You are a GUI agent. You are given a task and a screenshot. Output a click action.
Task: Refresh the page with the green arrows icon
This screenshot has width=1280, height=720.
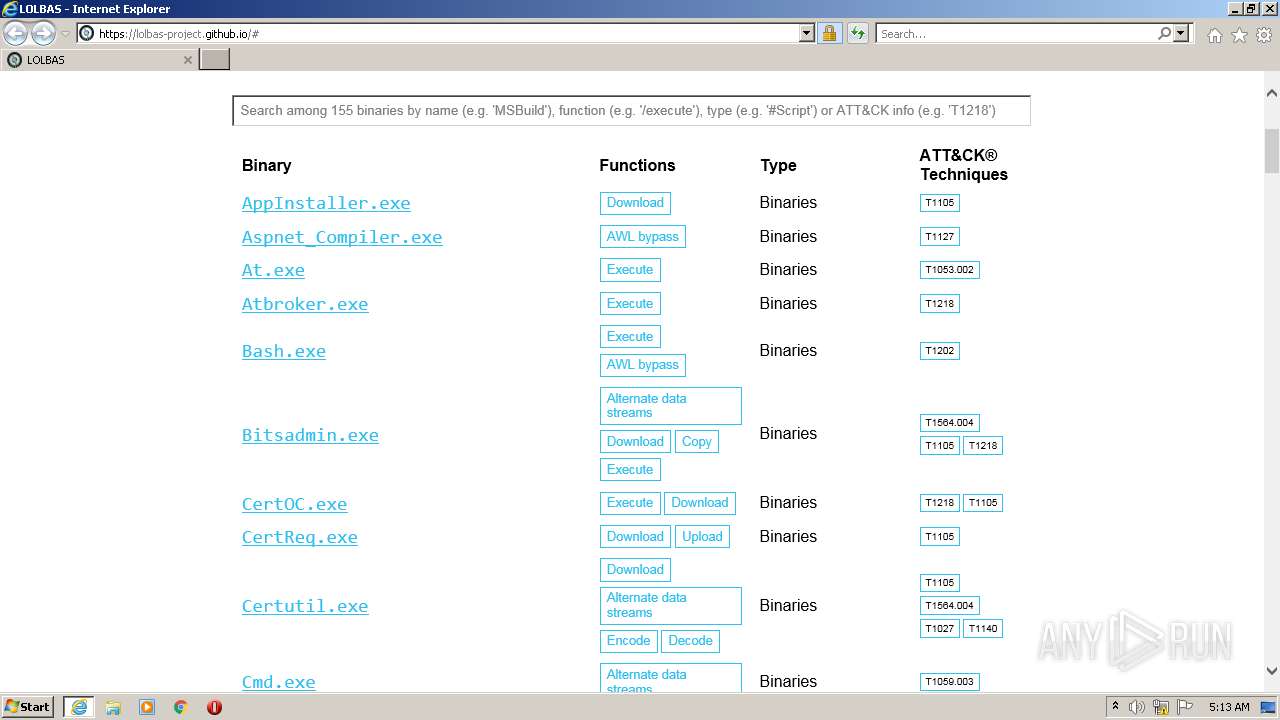(x=857, y=33)
